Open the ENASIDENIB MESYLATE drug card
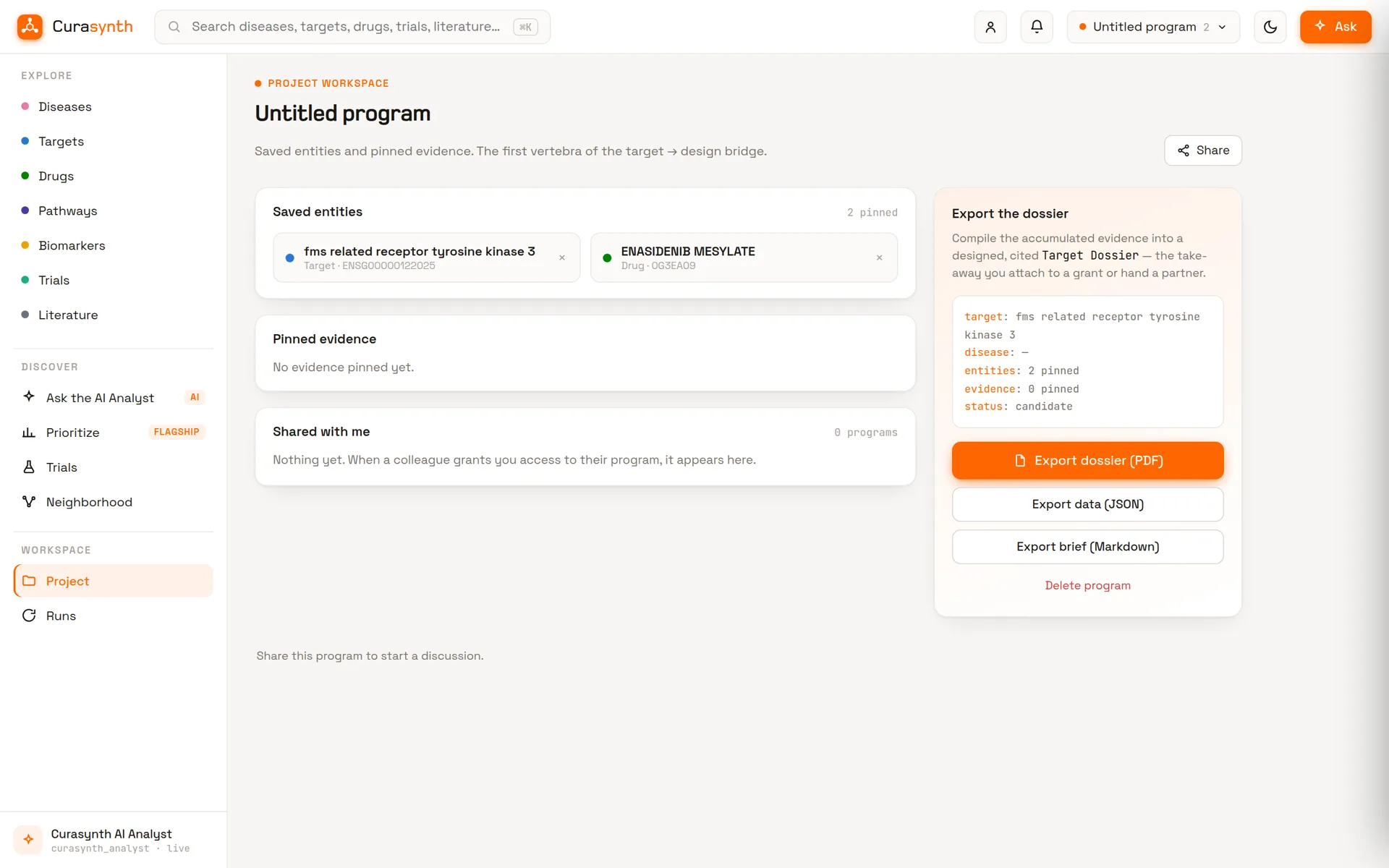Image resolution: width=1389 pixels, height=868 pixels. click(x=744, y=258)
